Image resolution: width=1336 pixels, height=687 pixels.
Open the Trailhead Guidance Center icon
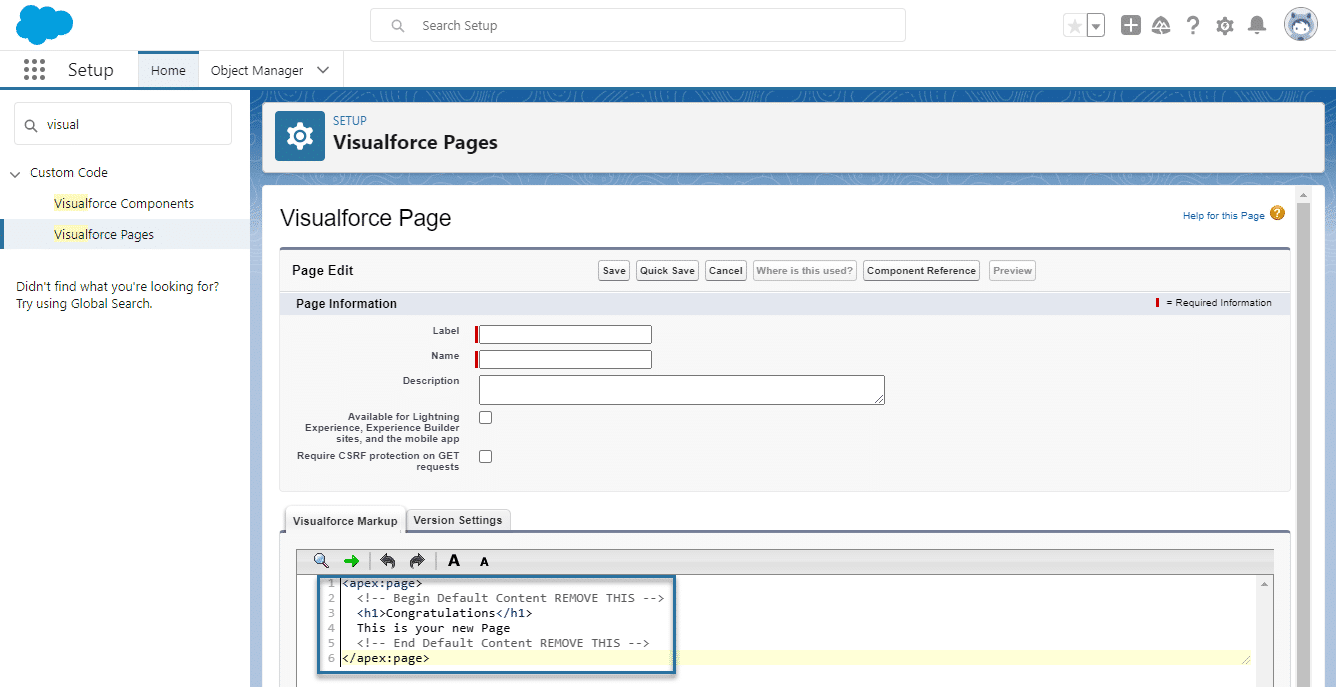[x=1161, y=24]
